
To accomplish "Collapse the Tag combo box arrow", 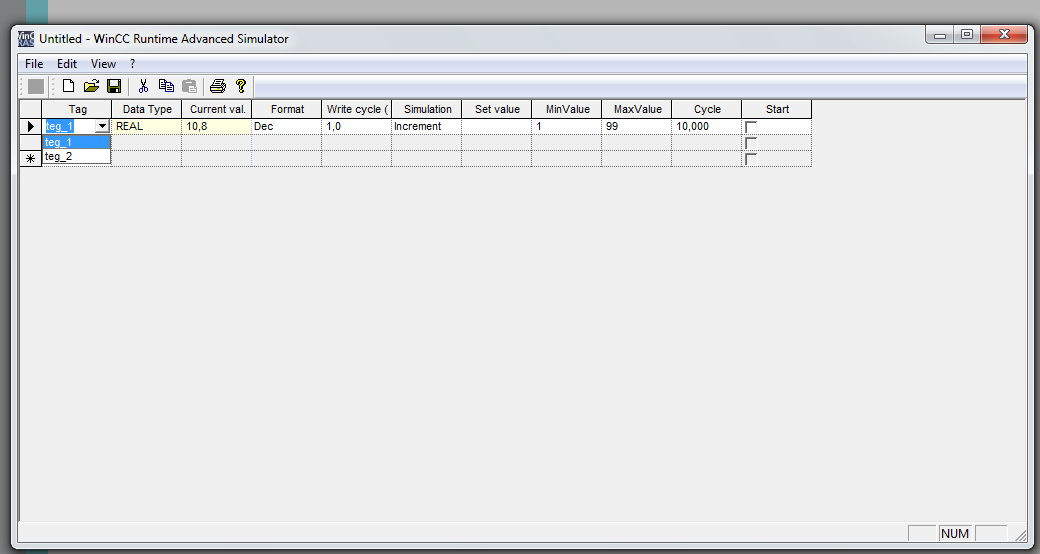I will 102,126.
